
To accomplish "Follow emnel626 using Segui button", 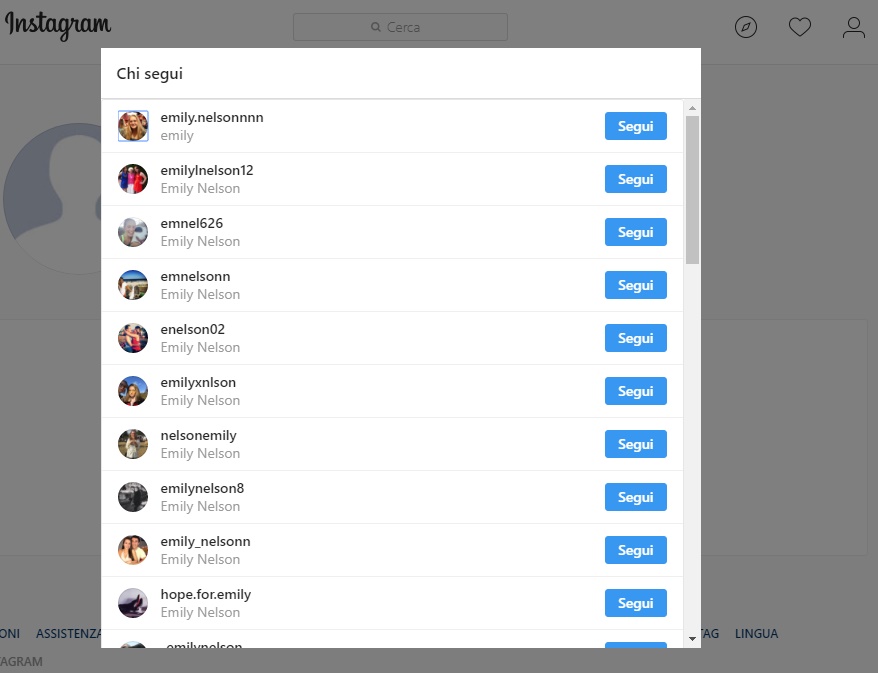I will click(x=636, y=232).
